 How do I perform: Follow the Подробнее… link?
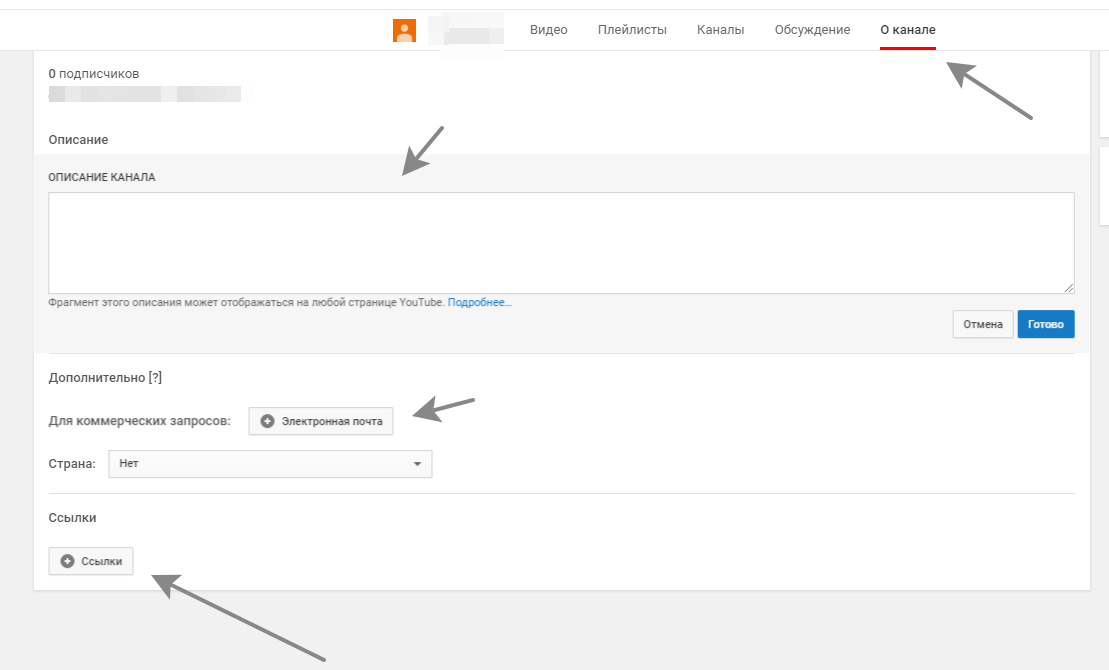click(x=479, y=302)
